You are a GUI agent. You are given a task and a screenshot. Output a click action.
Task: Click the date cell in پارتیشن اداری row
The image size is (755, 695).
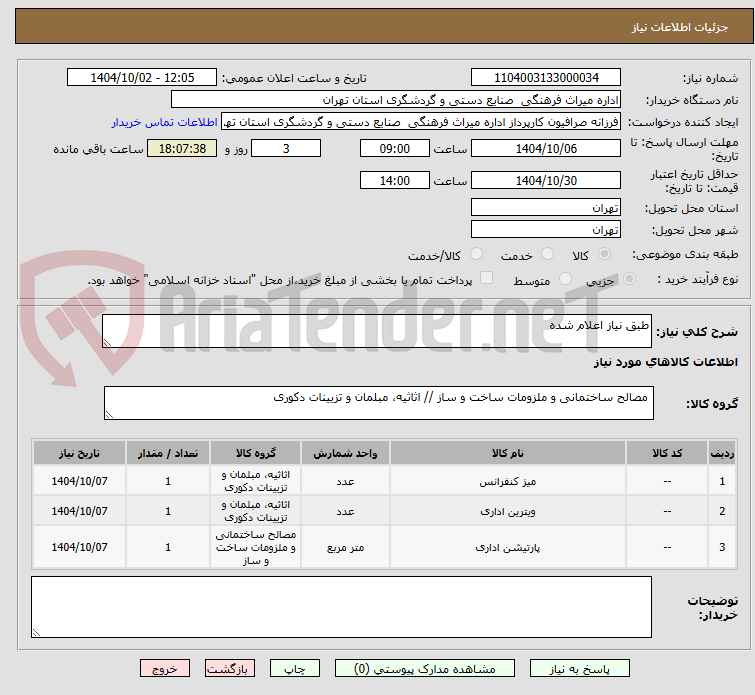[79, 547]
